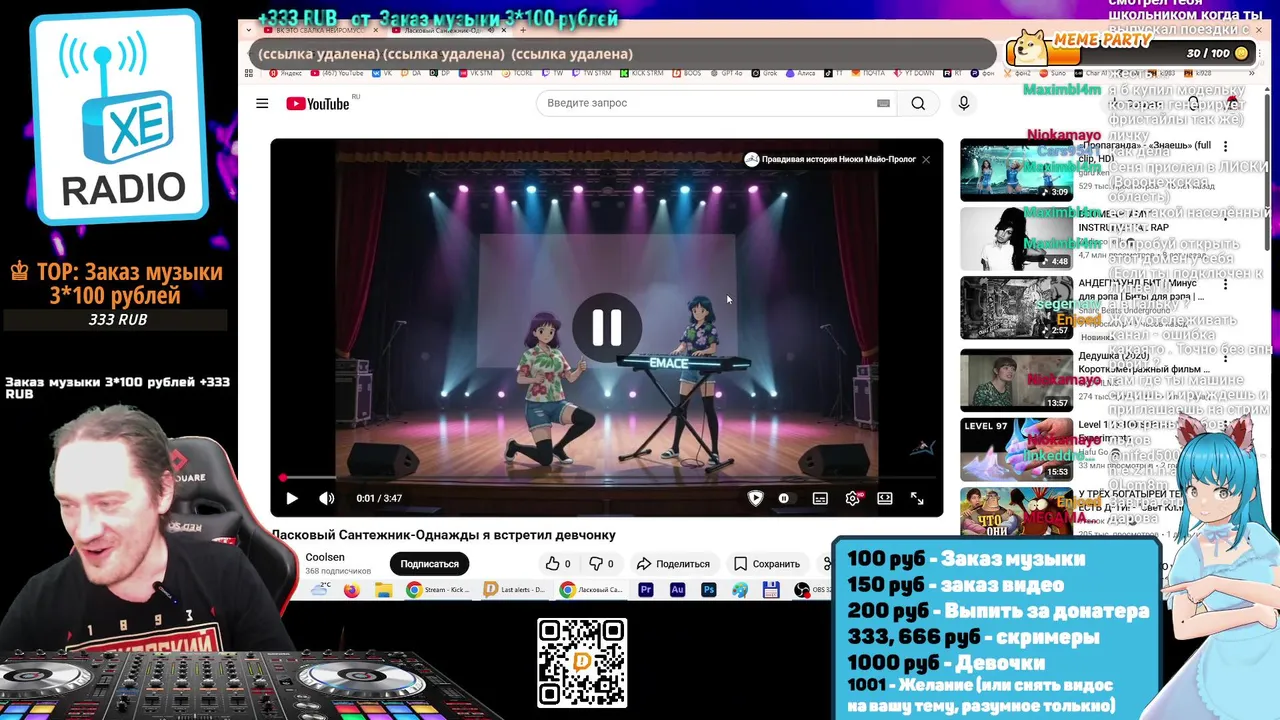Open the (467) YouTube bookmark
This screenshot has width=1280, height=720.
(x=337, y=73)
